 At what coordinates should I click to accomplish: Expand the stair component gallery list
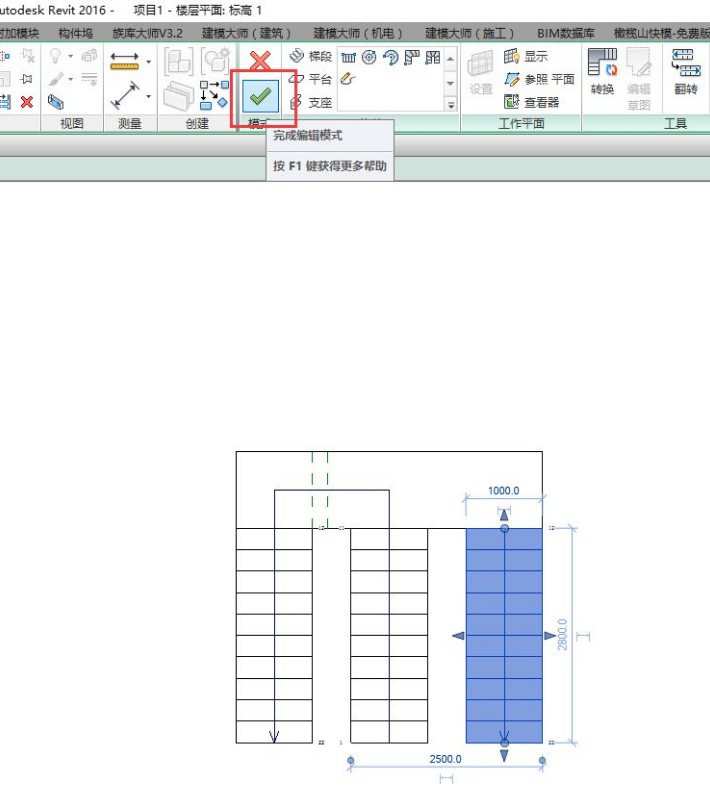(450, 103)
